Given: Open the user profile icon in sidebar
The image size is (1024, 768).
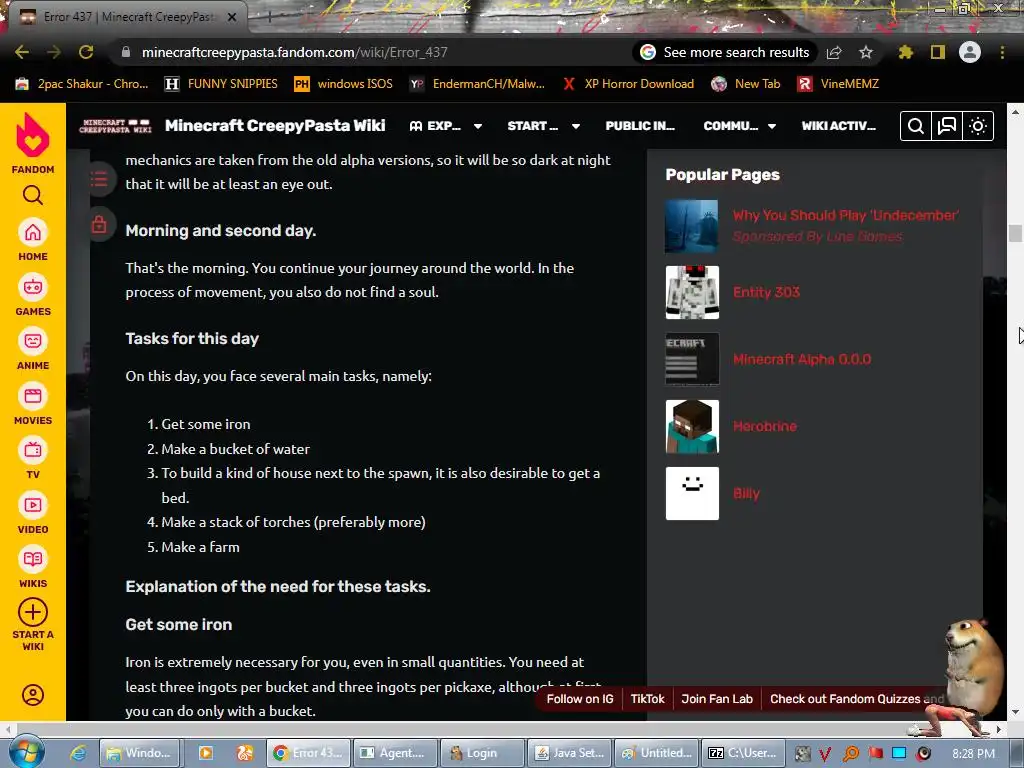Looking at the screenshot, I should click(33, 695).
